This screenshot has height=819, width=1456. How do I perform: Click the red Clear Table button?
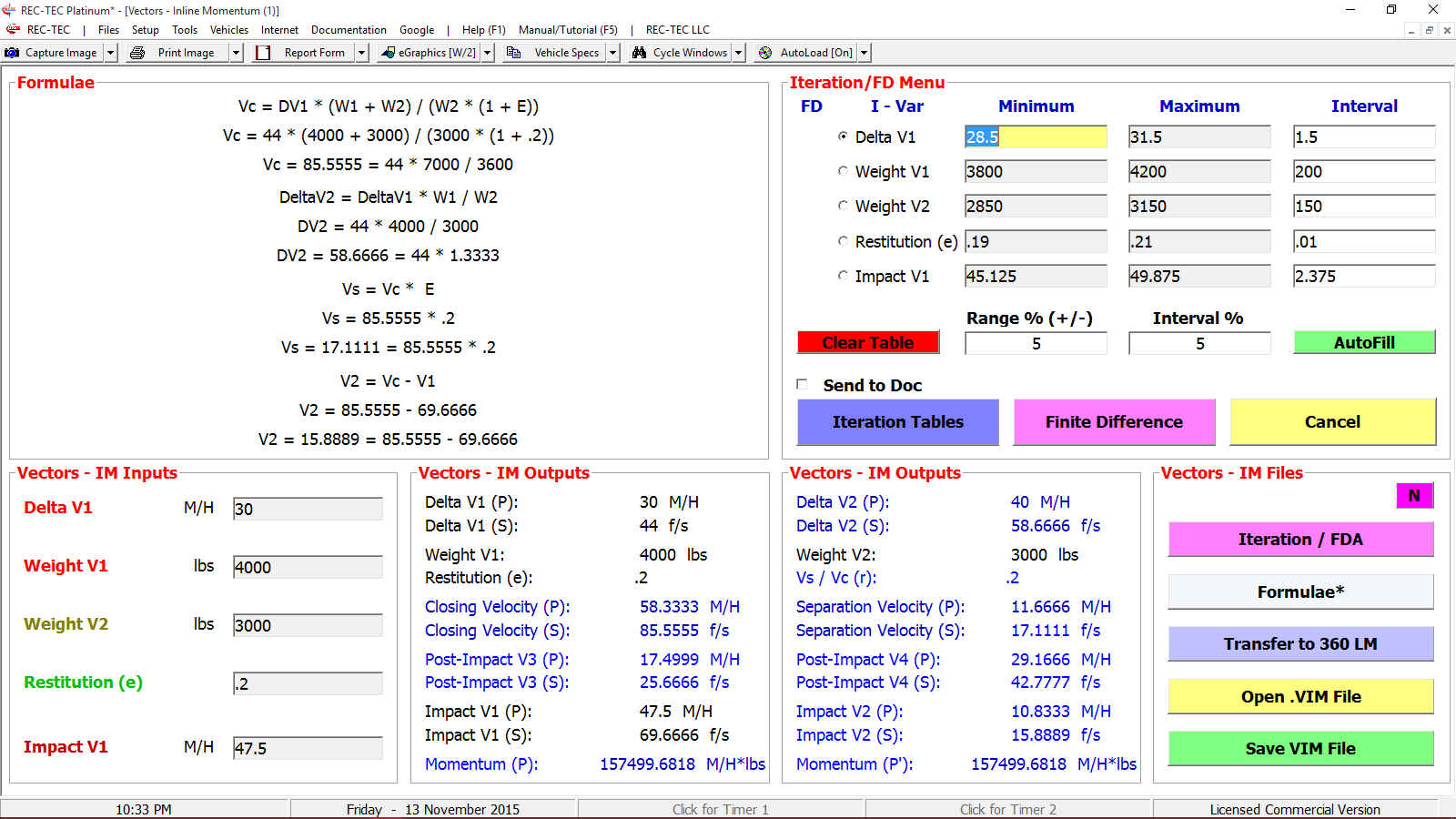pos(868,342)
